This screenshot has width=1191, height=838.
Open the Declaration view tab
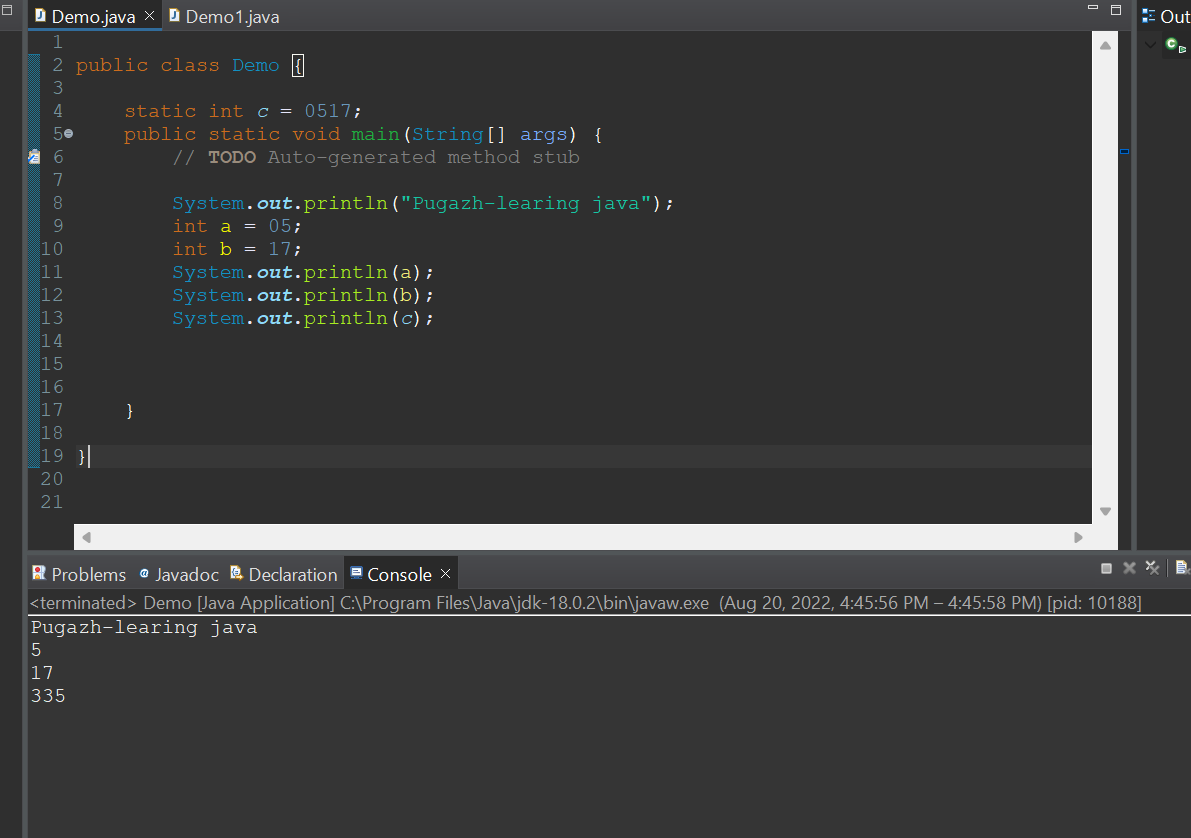point(284,574)
